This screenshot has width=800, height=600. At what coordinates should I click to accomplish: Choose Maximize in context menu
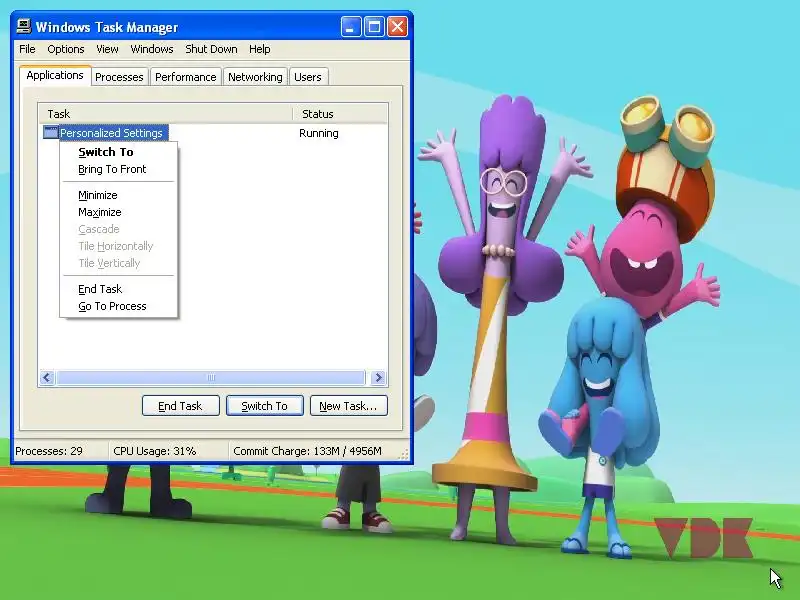point(119,212)
